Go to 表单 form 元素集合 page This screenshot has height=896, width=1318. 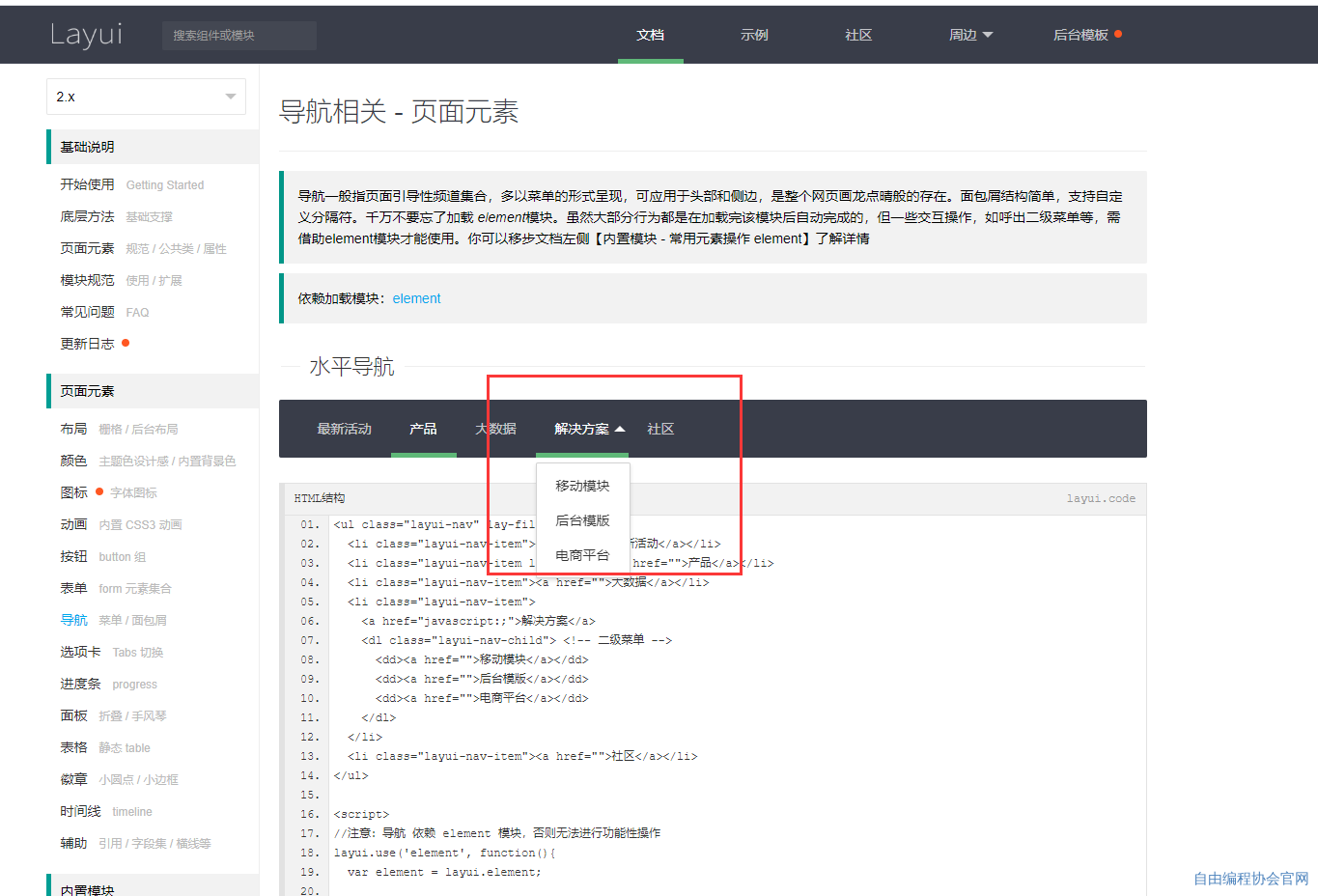(116, 588)
